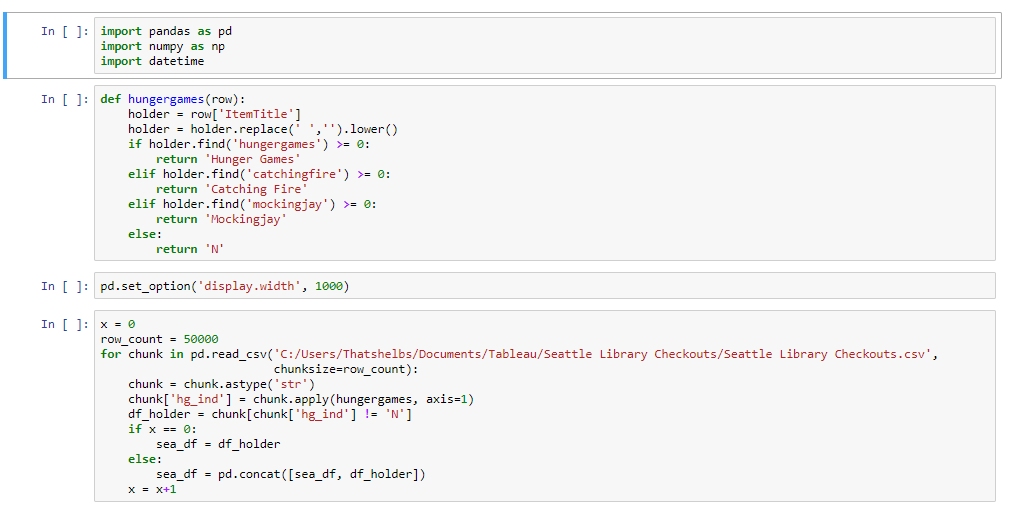The image size is (1010, 511).
Task: Click the read_csv chunk loop cell
Action: point(544,406)
